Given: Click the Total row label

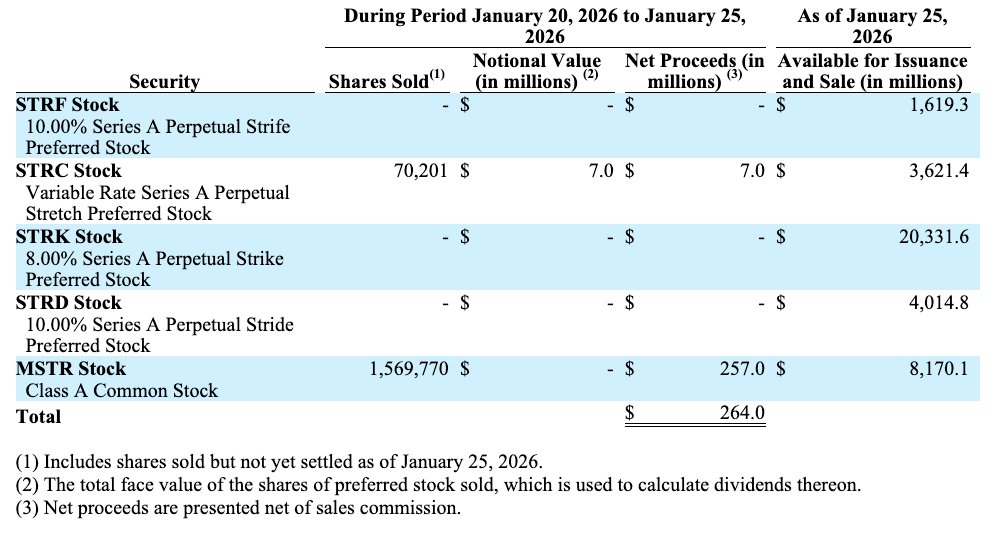Looking at the screenshot, I should tap(38, 416).
